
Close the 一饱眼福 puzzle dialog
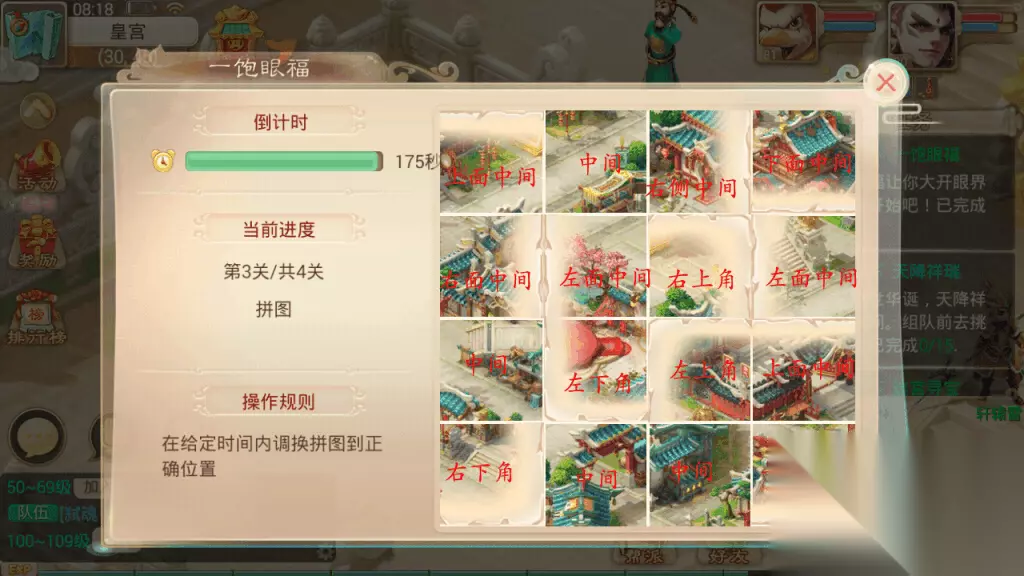pyautogui.click(x=886, y=82)
